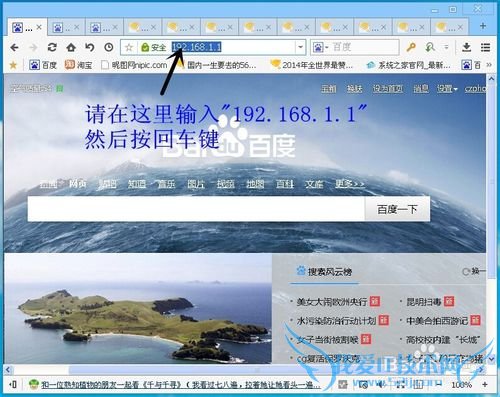Open hot topic 昆明扫毒
500x397 pixels.
[x=423, y=302]
